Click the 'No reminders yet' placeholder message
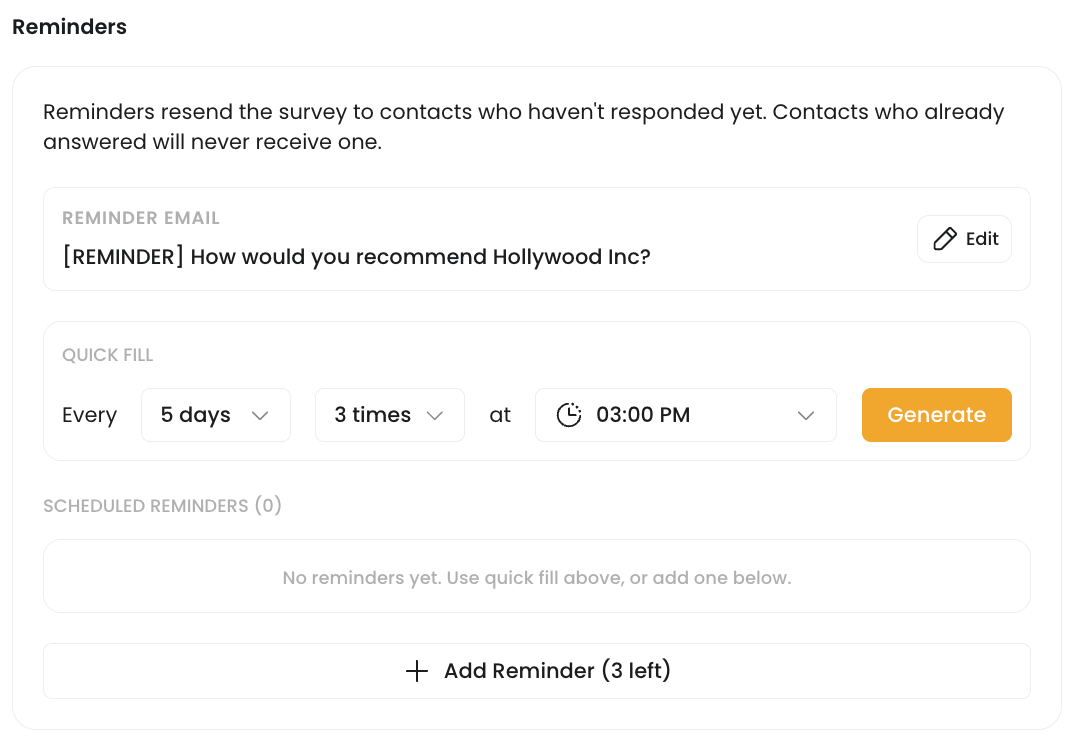 point(537,578)
